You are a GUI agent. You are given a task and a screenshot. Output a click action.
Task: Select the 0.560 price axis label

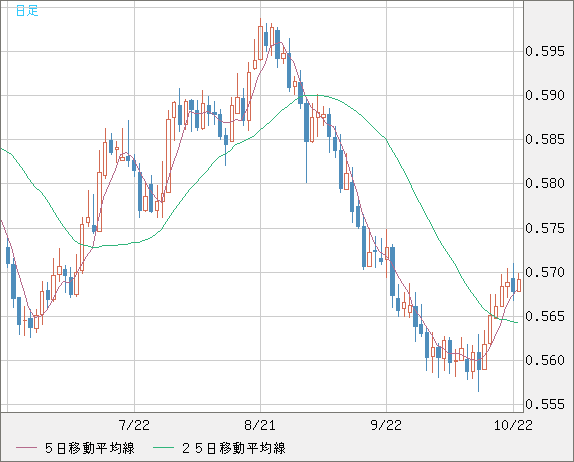[x=545, y=361]
